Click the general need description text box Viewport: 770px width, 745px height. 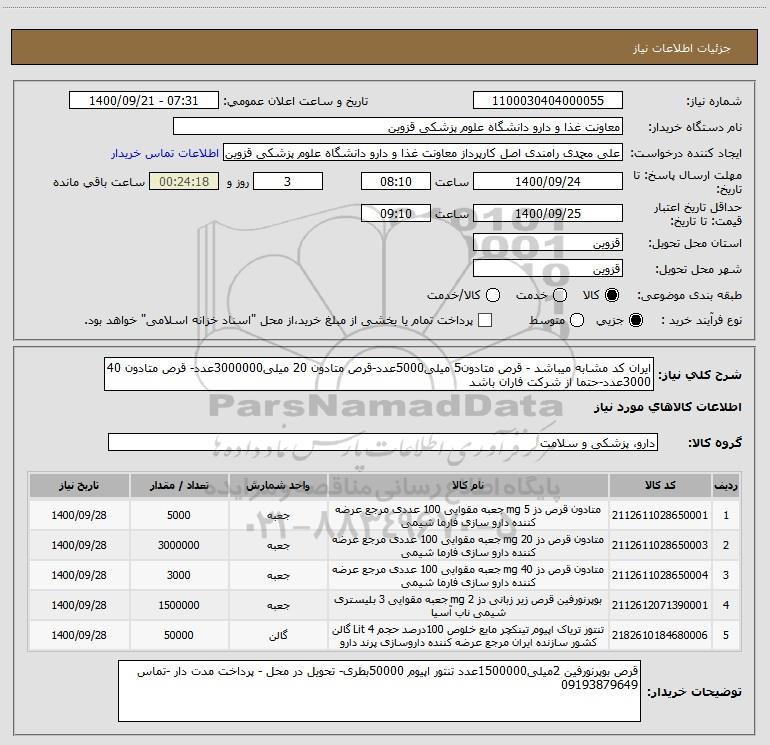(379, 375)
